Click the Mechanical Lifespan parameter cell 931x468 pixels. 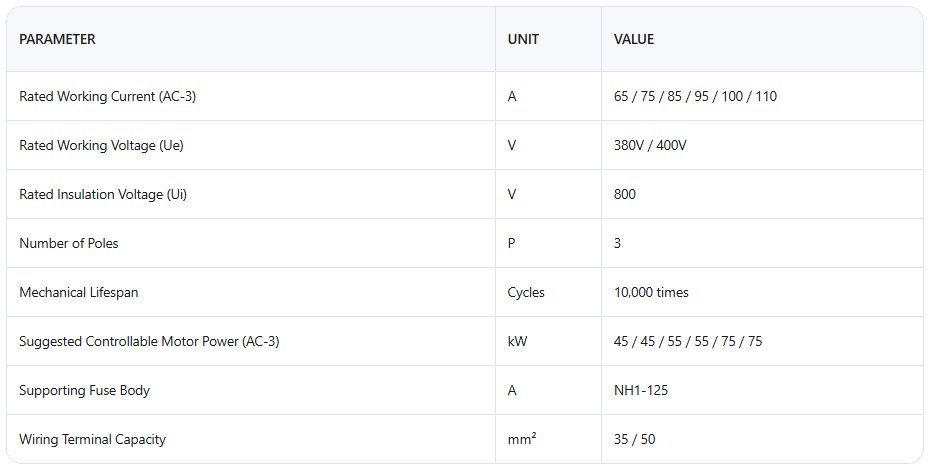(78, 292)
